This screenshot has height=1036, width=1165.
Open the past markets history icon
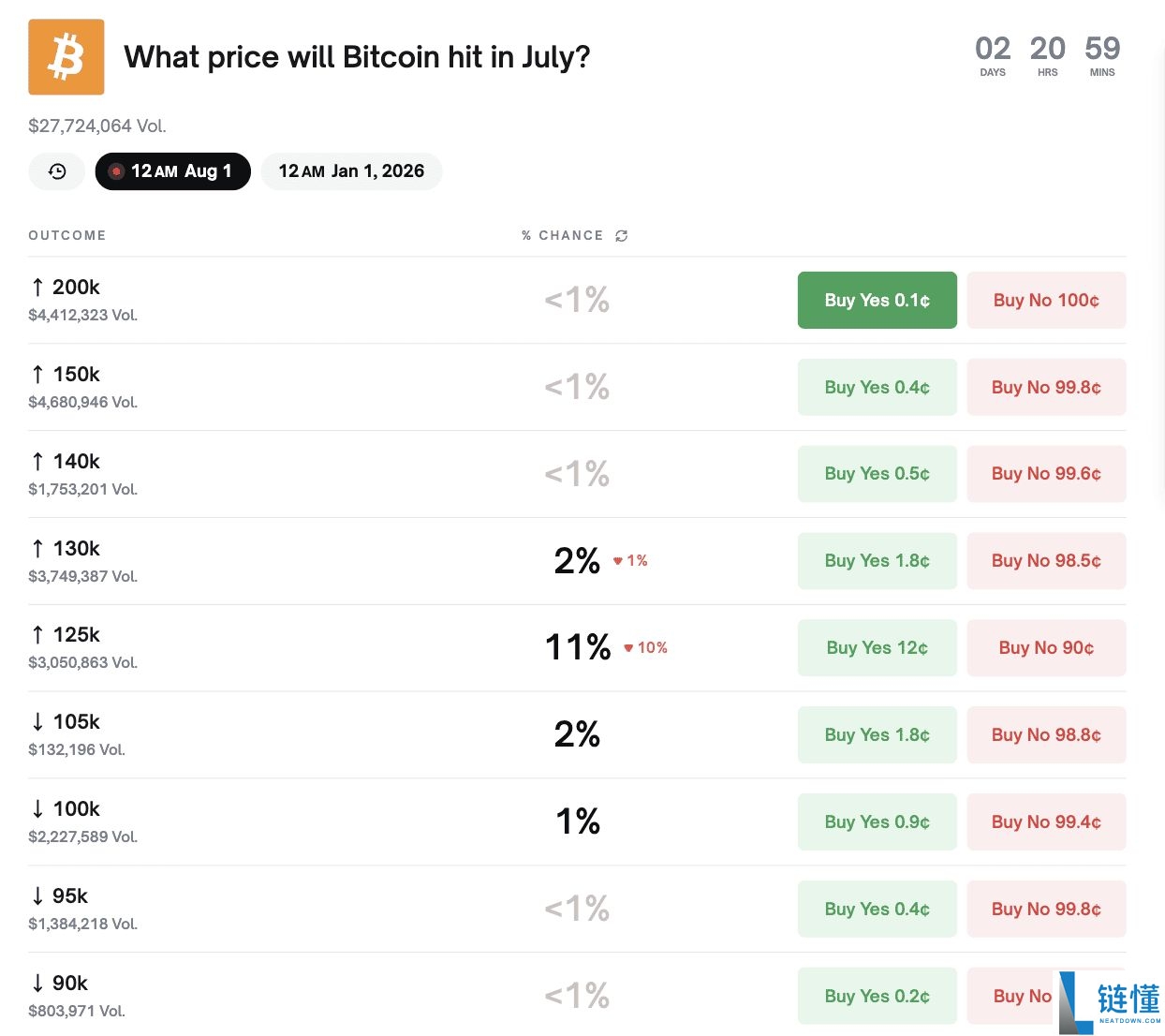click(57, 171)
